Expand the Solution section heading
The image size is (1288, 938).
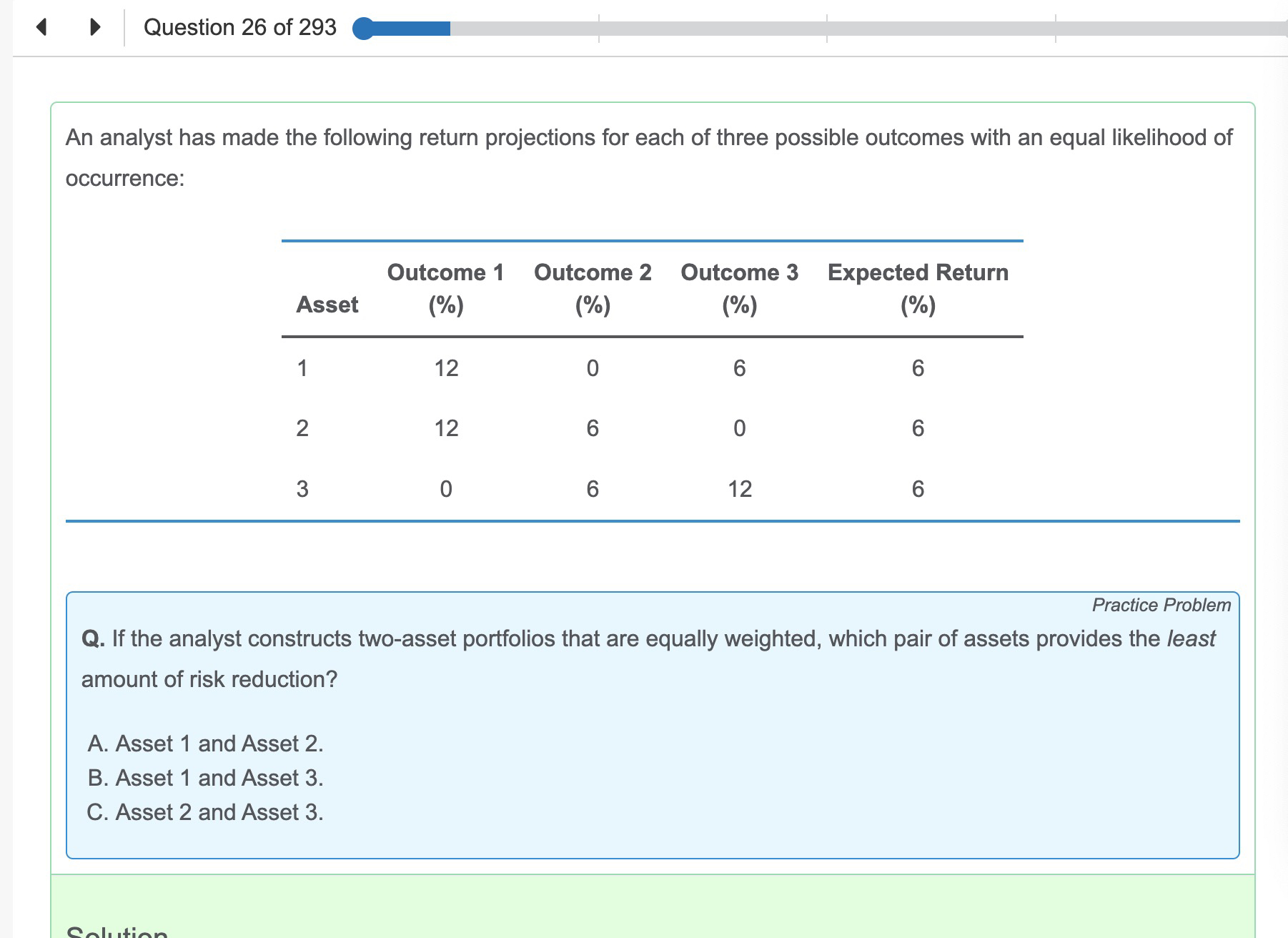point(117,932)
